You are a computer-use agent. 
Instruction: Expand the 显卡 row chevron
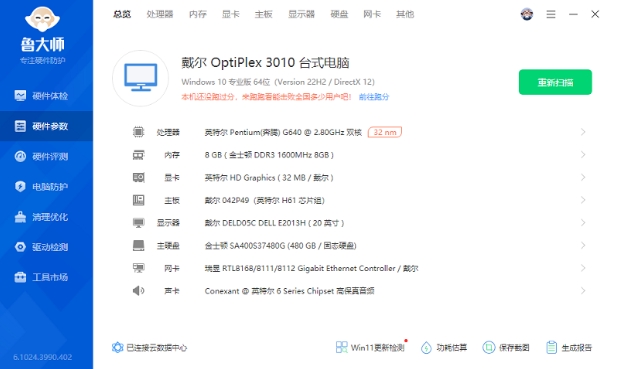click(583, 177)
